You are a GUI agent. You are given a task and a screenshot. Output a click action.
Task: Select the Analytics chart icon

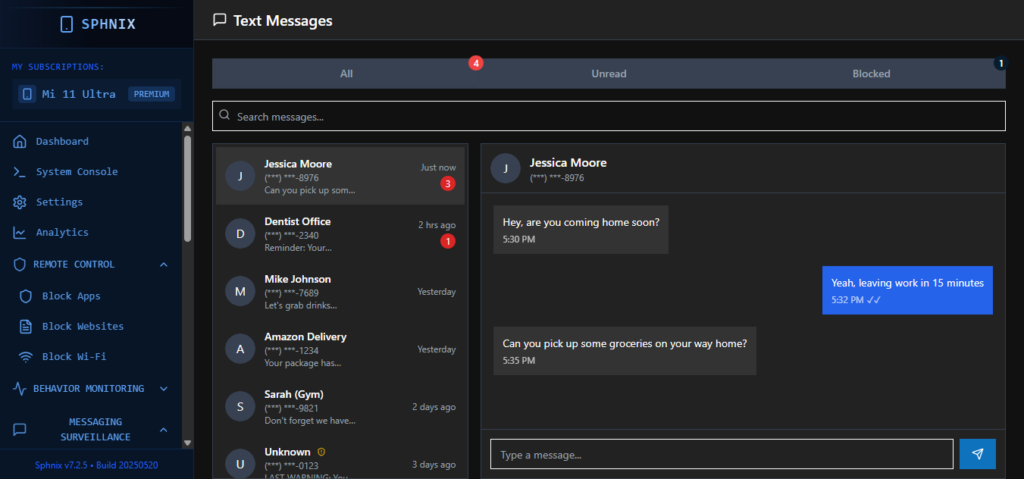[19, 233]
